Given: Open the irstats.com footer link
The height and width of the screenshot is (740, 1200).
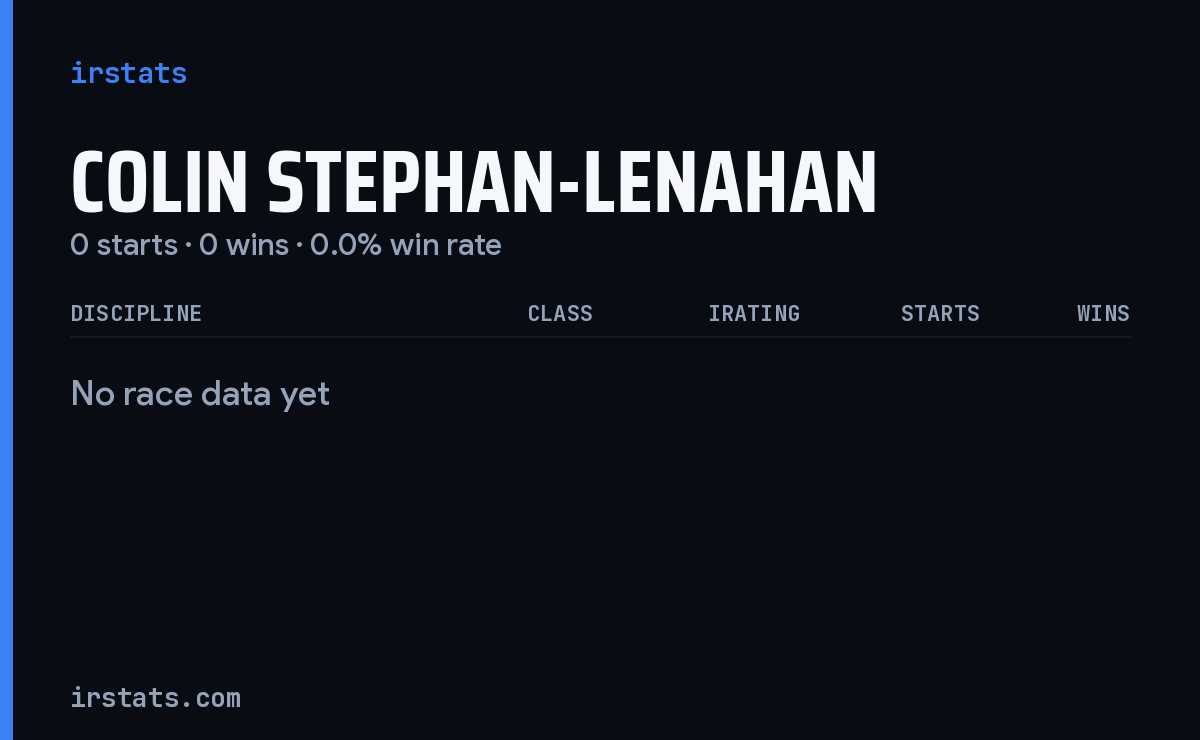Looking at the screenshot, I should 155,697.
